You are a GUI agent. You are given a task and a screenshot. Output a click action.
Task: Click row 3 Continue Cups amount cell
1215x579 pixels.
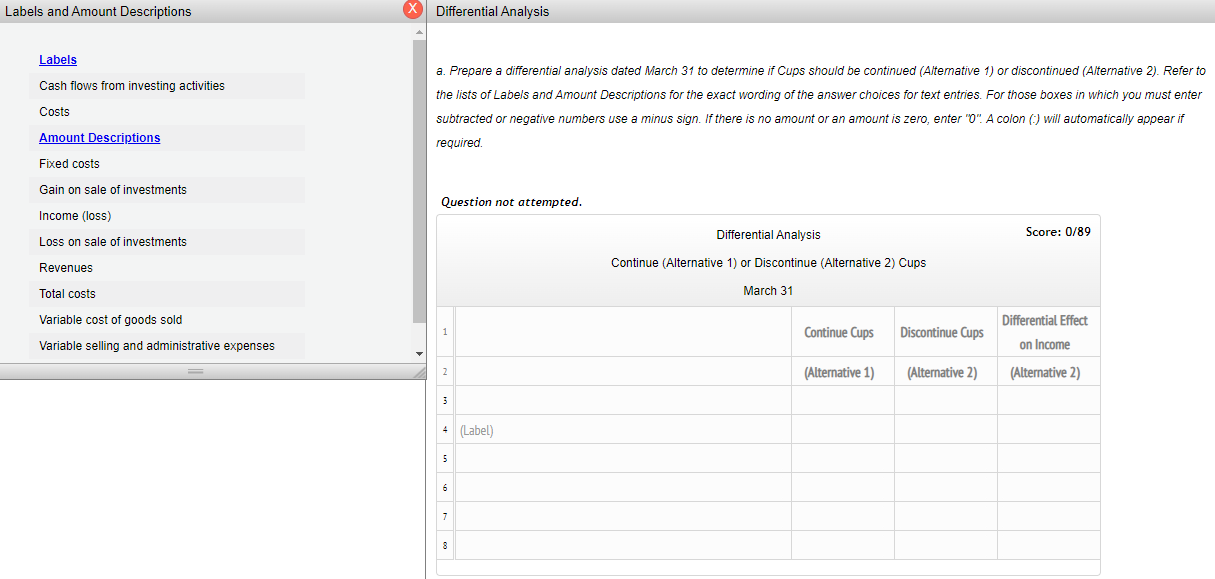pyautogui.click(x=843, y=400)
